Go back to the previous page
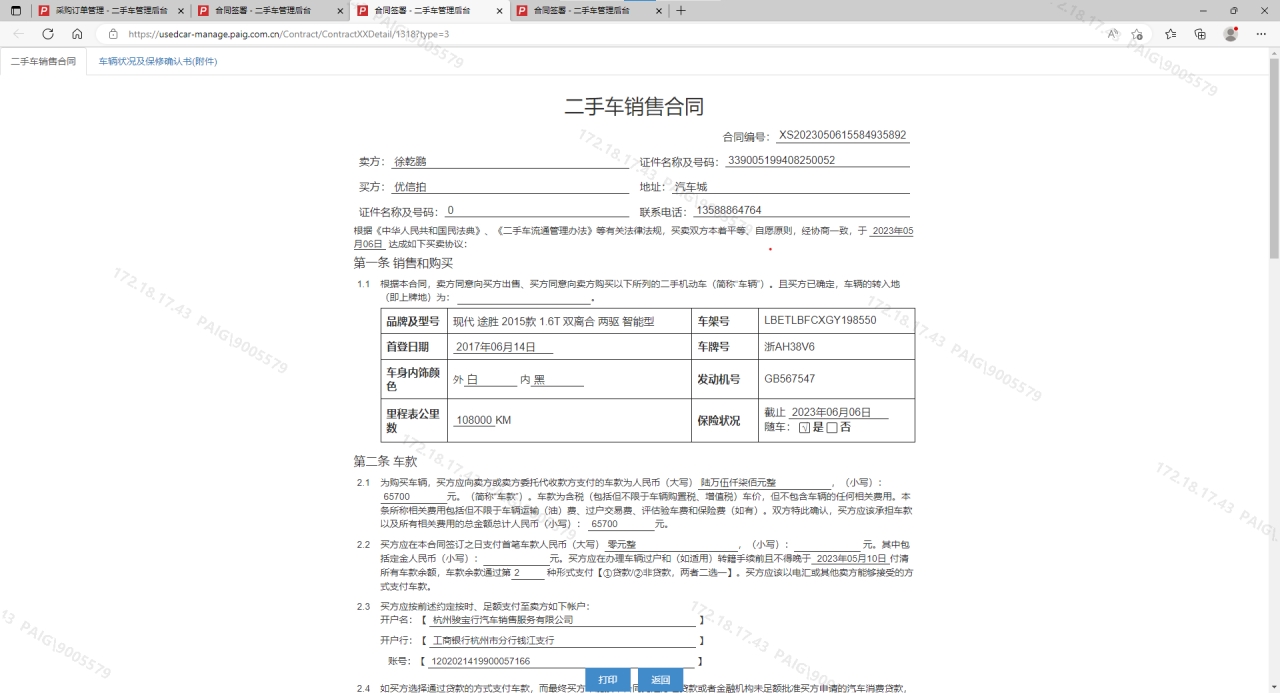Screen dimensions: 1280x693 [x=18, y=33]
